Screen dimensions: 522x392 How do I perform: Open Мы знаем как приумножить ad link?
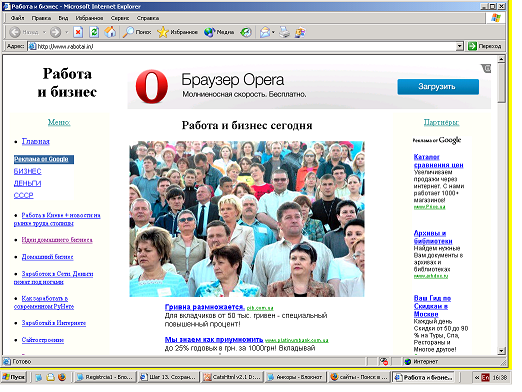214,340
